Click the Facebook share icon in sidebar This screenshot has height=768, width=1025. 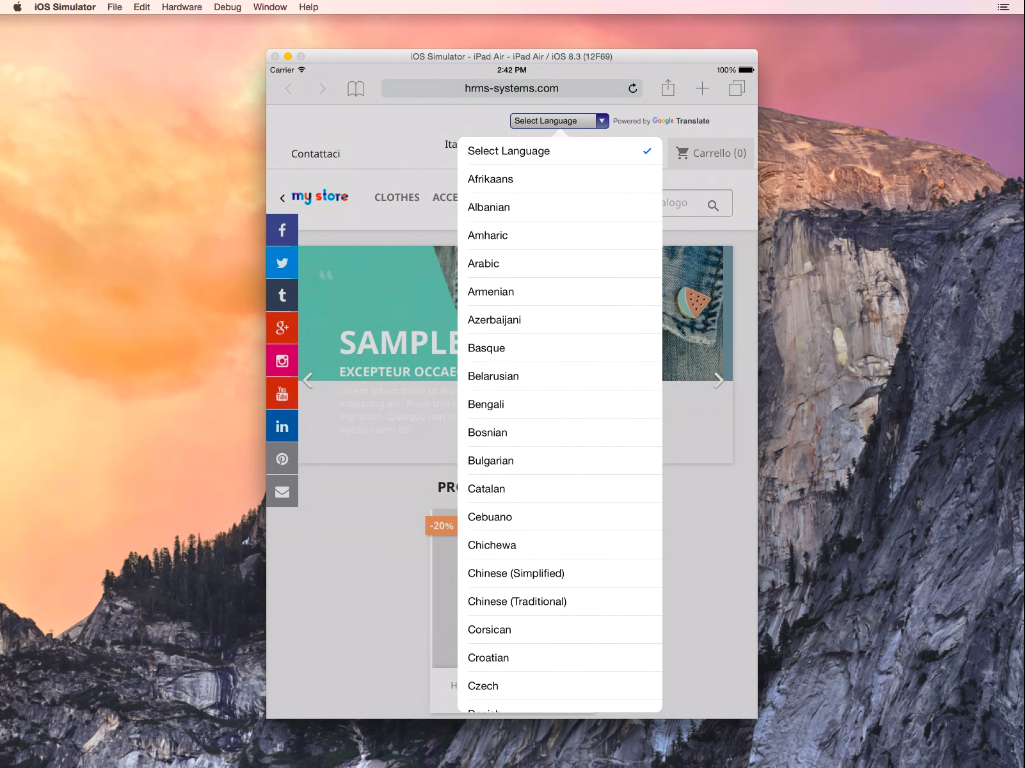pos(282,230)
